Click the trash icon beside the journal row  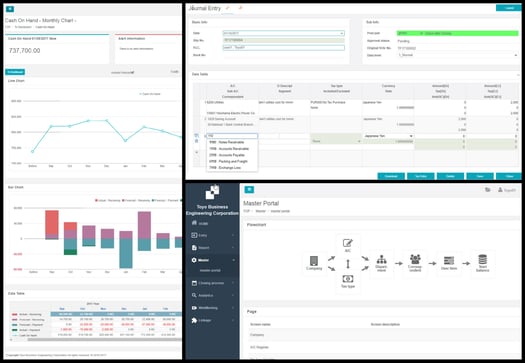pyautogui.click(x=197, y=141)
